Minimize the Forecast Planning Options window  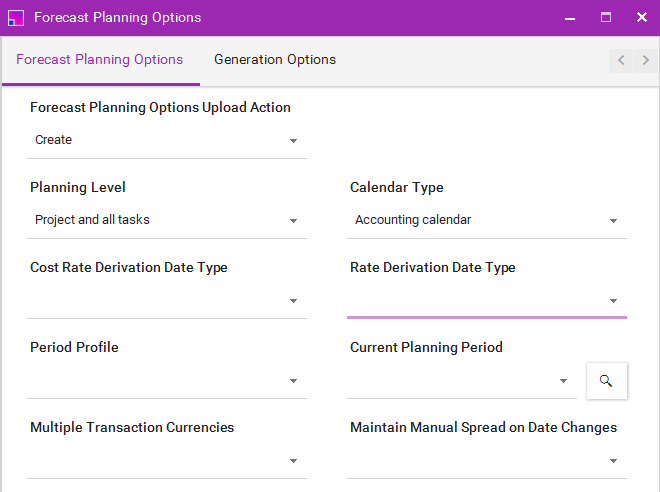pyautogui.click(x=570, y=18)
